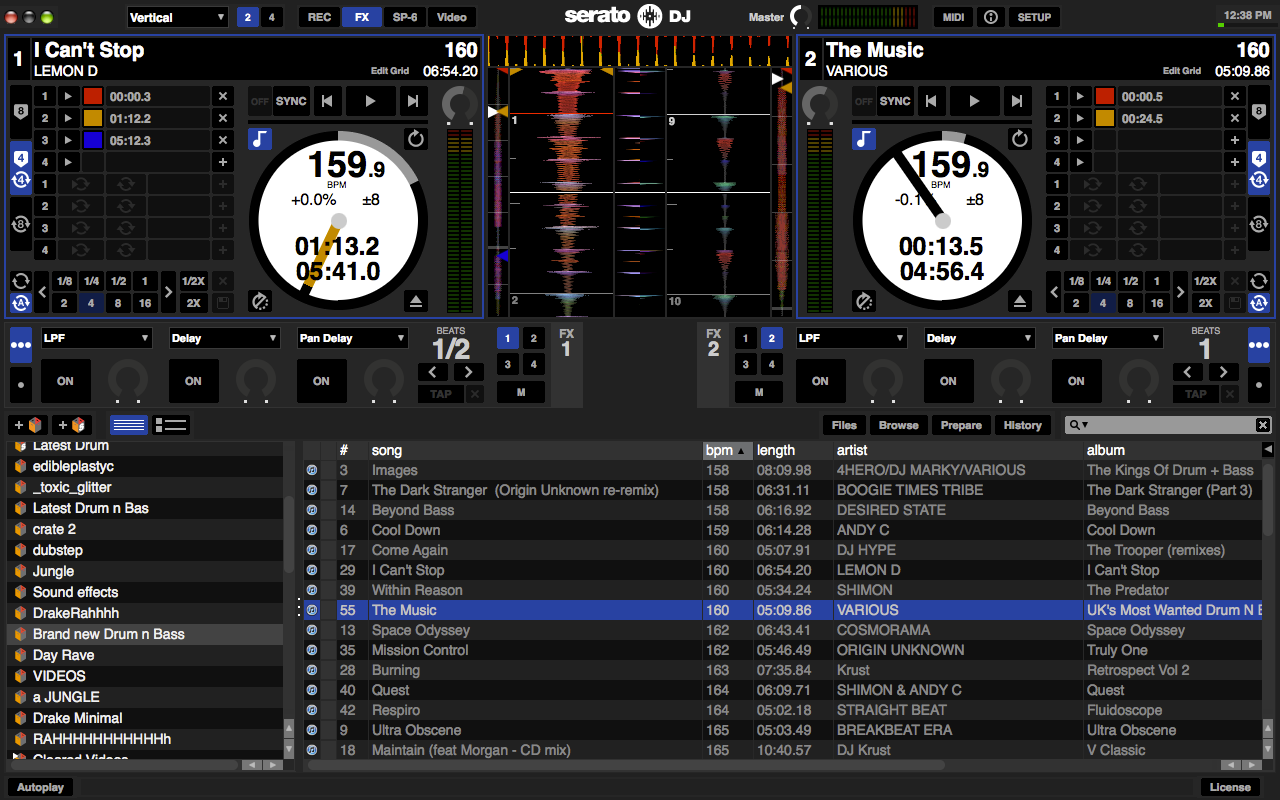Enable repeat on deck 1 platter
The image size is (1280, 800).
416,139
